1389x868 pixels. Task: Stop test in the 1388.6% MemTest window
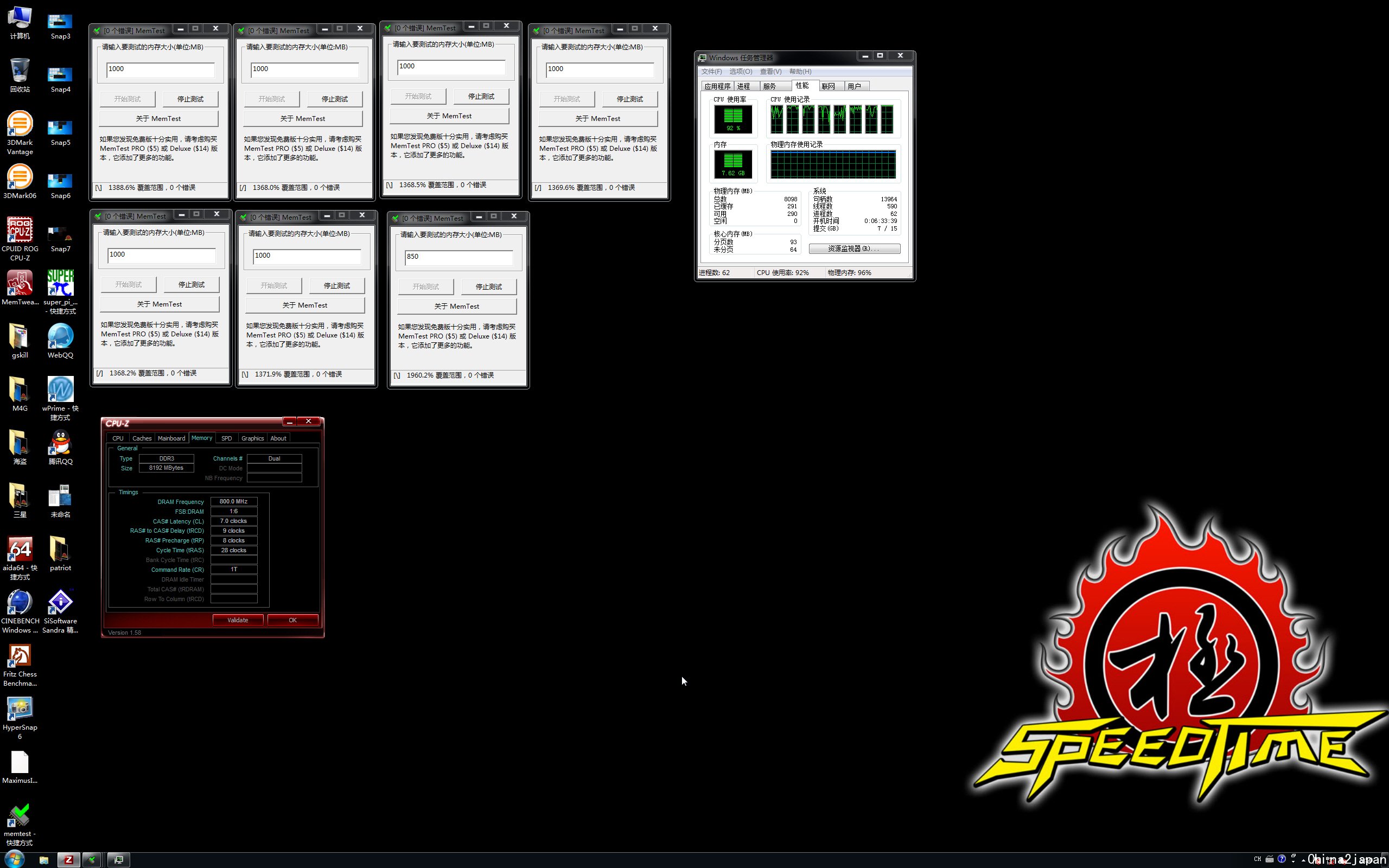pos(190,99)
